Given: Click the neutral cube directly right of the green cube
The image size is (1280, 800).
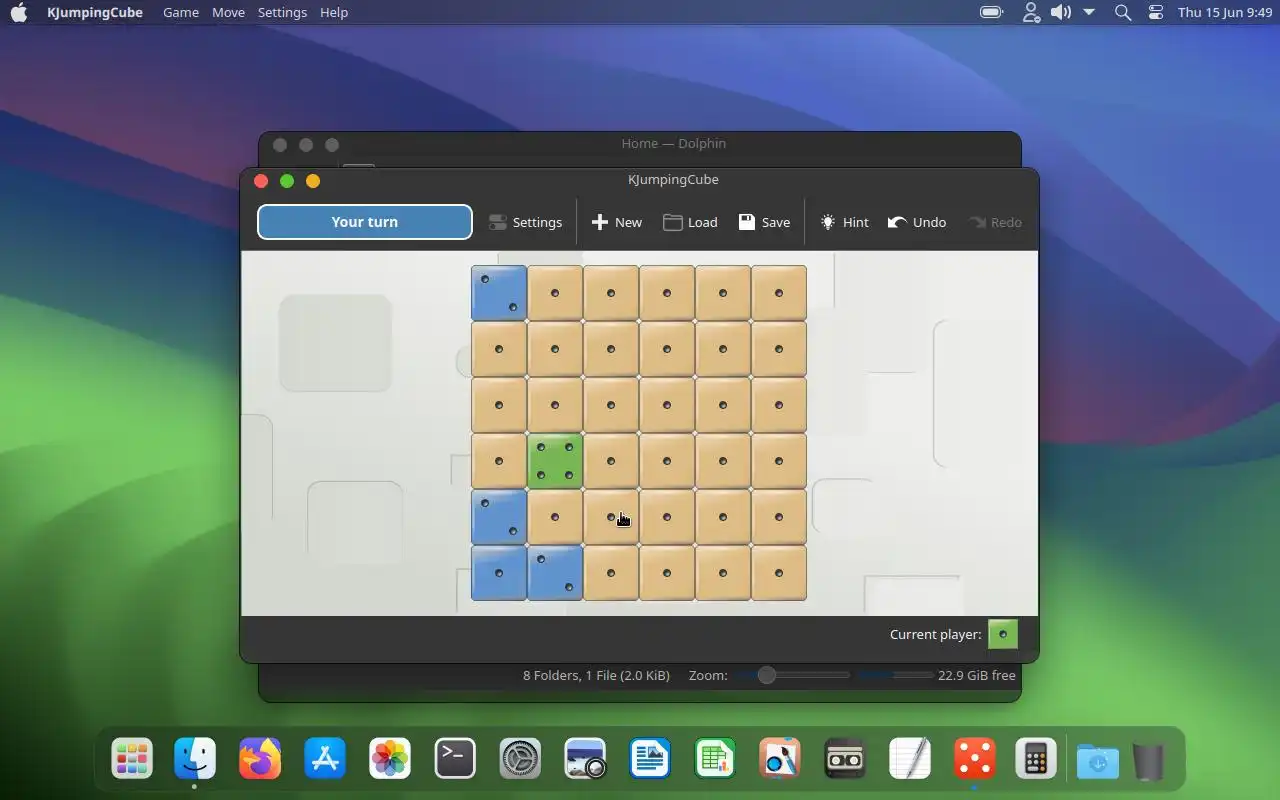Looking at the screenshot, I should [x=611, y=461].
